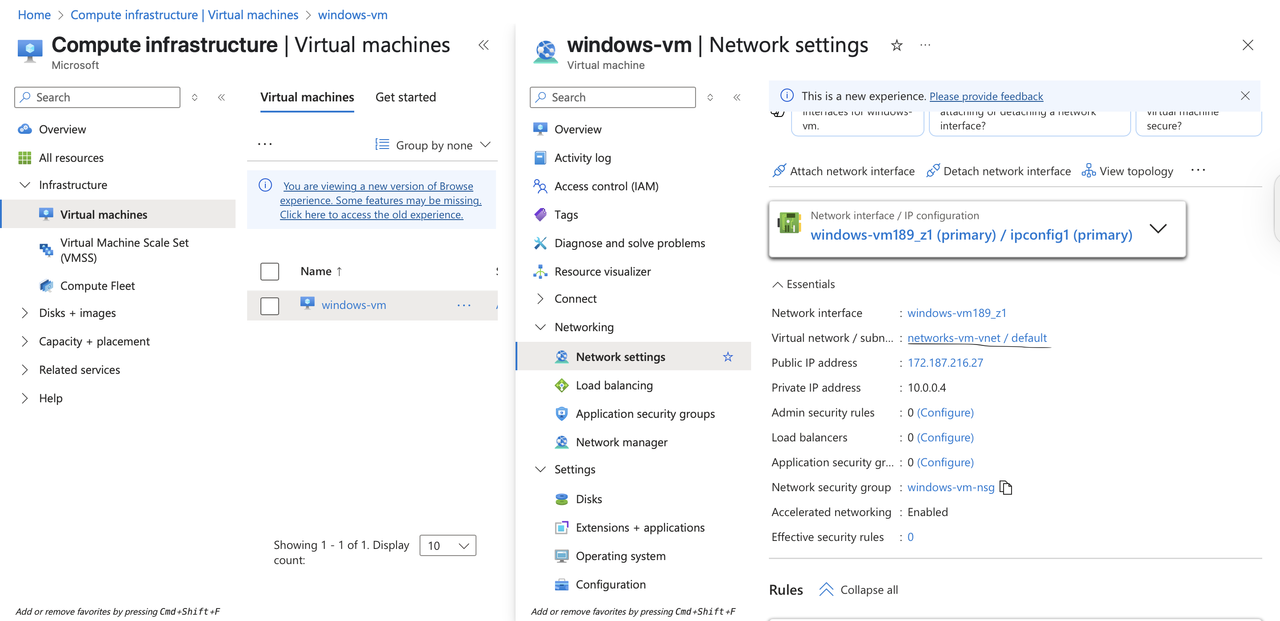Collapse the Compute infrastructure pane with double chevron

point(484,45)
